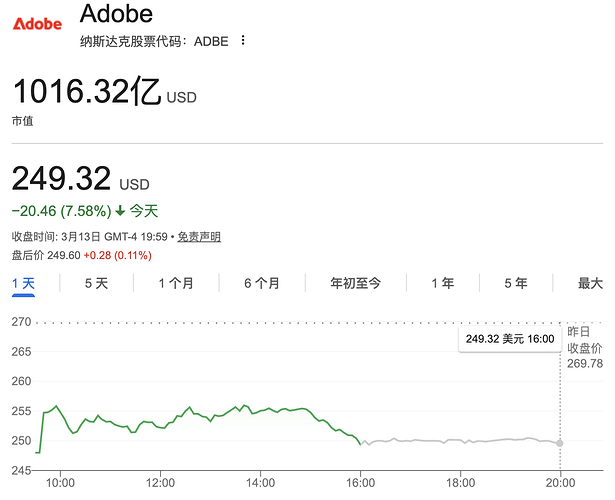Click the red Adobe logo
This screenshot has width=615, height=500.
coord(37,23)
